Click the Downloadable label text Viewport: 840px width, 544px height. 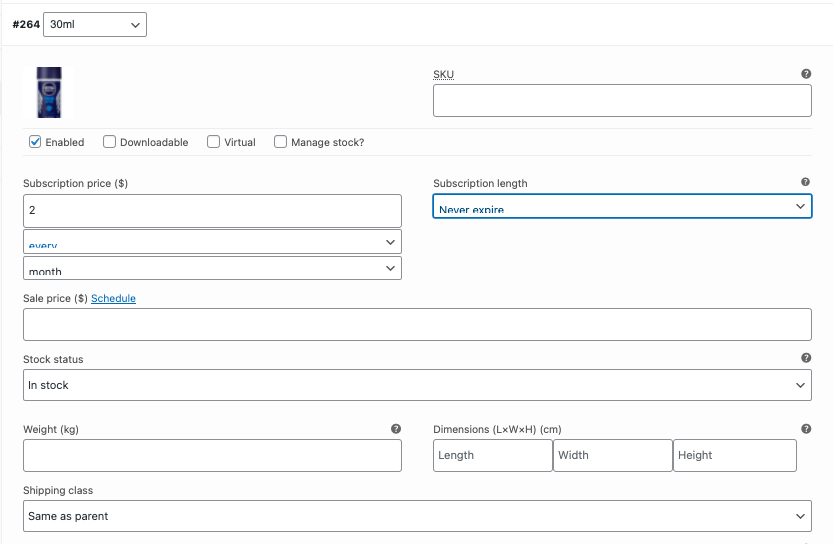coord(154,143)
